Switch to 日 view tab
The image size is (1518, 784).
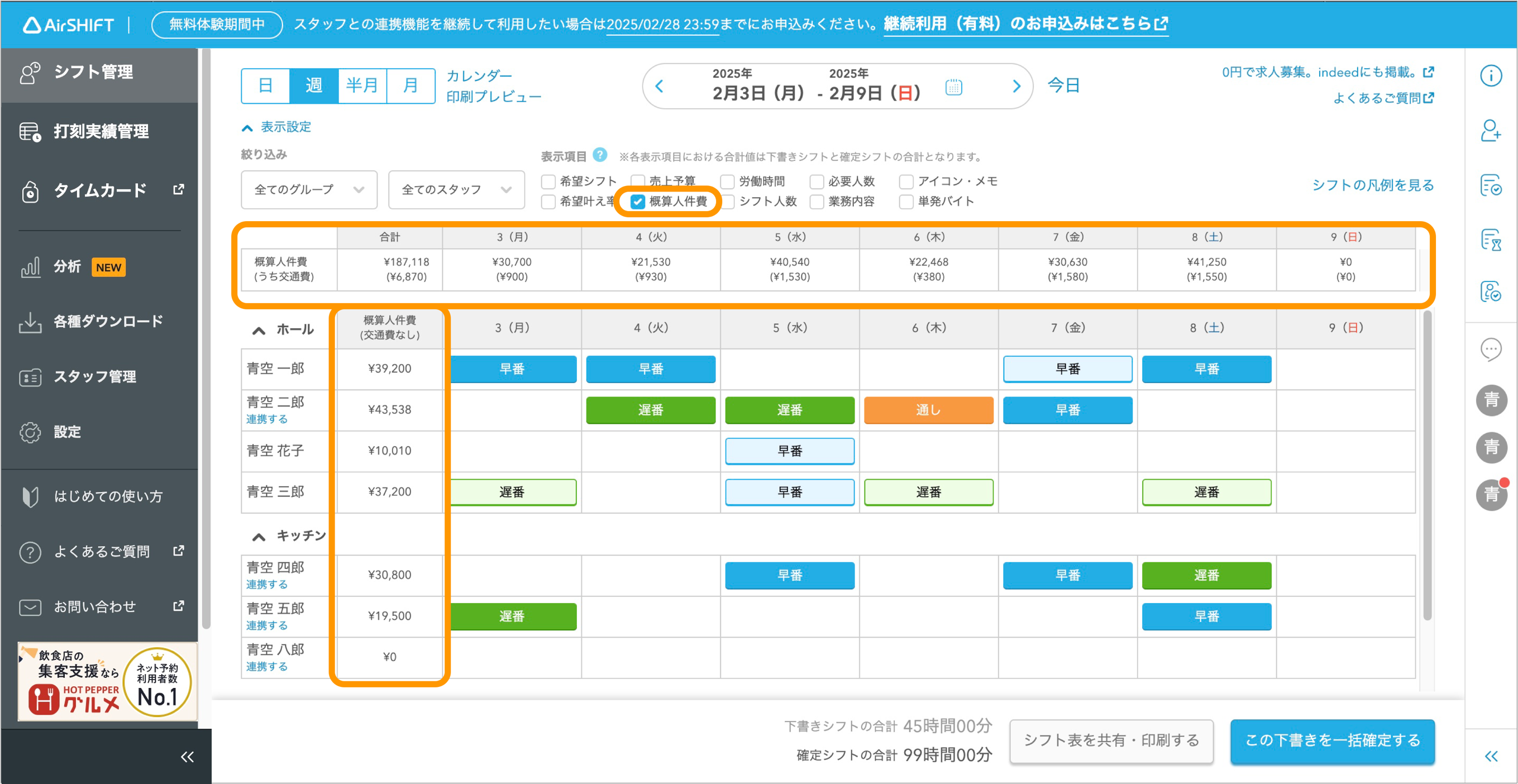266,86
